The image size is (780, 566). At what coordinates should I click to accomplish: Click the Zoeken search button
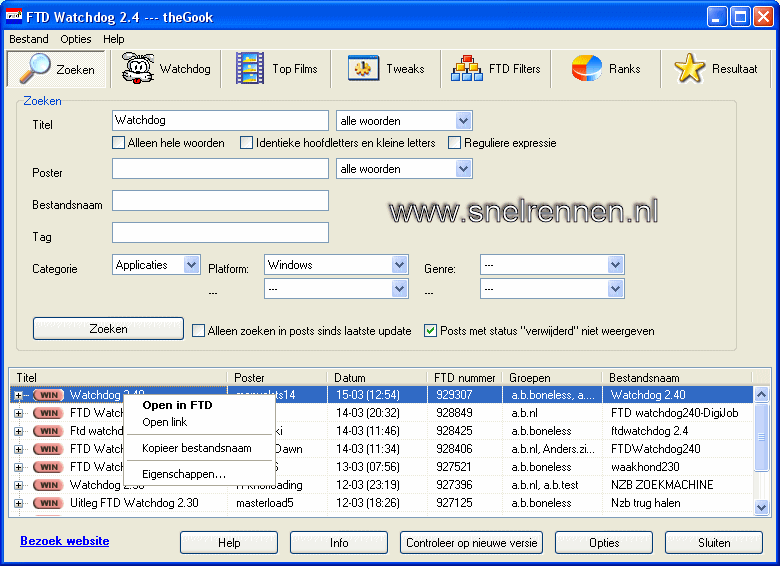(108, 329)
